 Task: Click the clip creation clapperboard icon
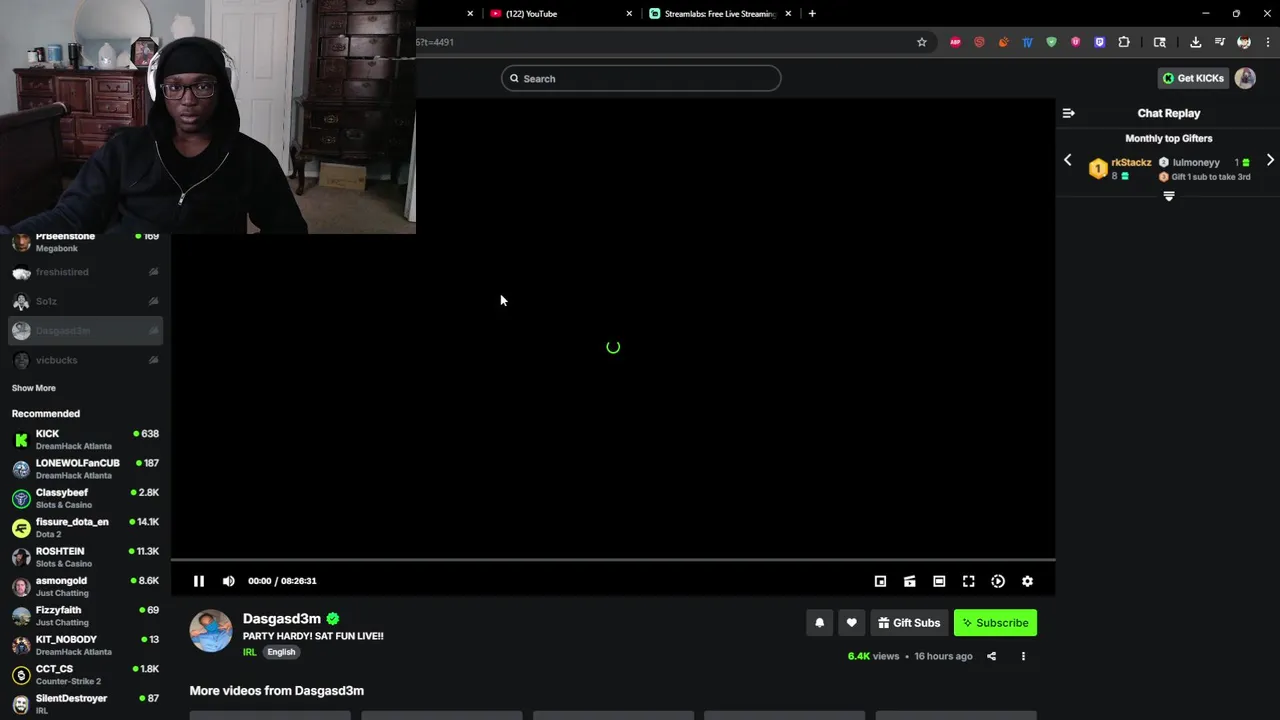point(910,581)
